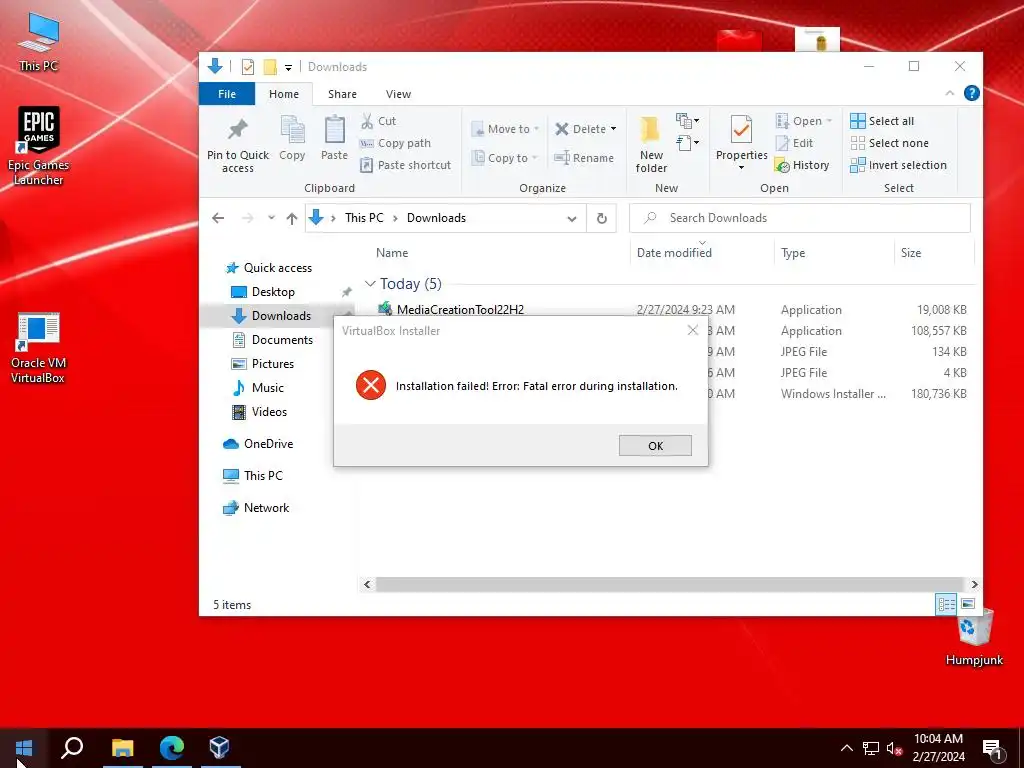Open Recent locations dropdown

click(x=271, y=218)
